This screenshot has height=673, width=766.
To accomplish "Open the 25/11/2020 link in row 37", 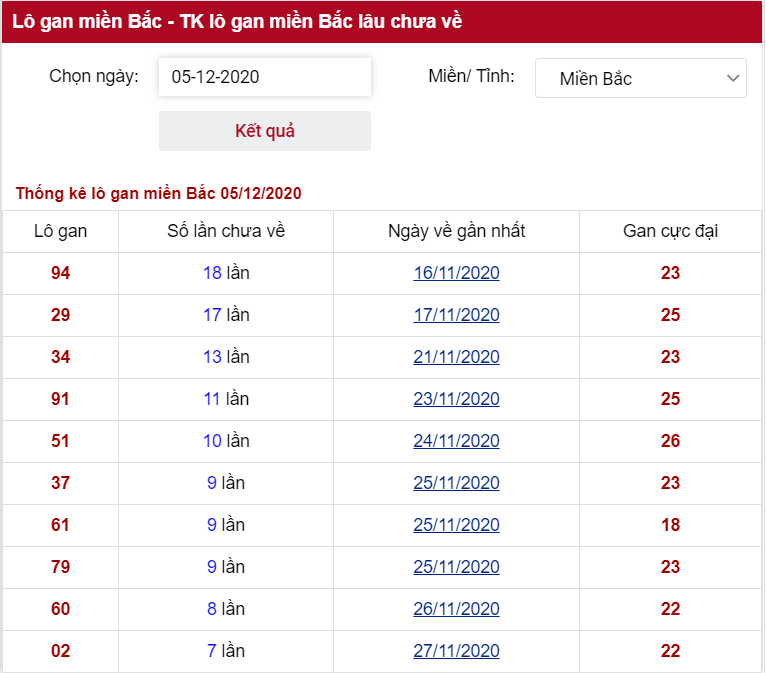I will [x=456, y=483].
